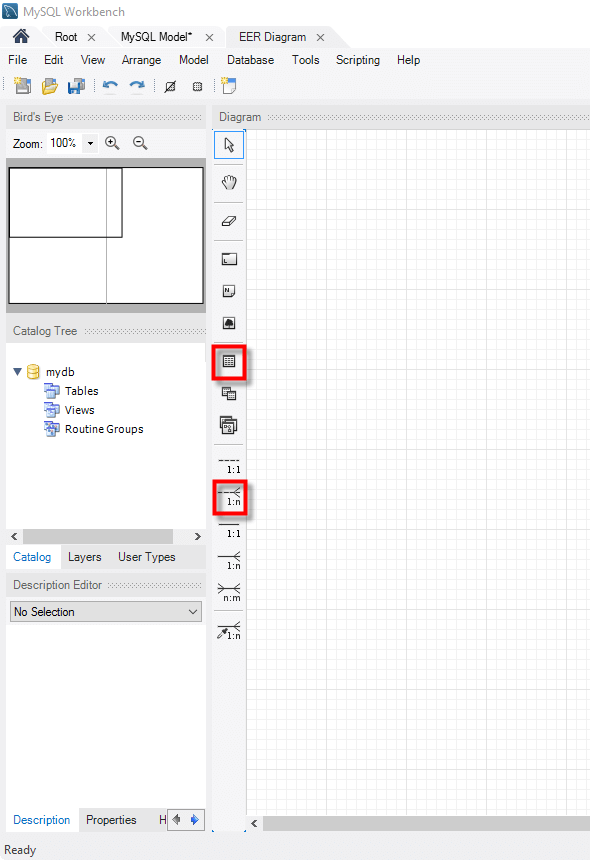
Task: Toggle the grid display toolbar button
Action: [x=197, y=86]
